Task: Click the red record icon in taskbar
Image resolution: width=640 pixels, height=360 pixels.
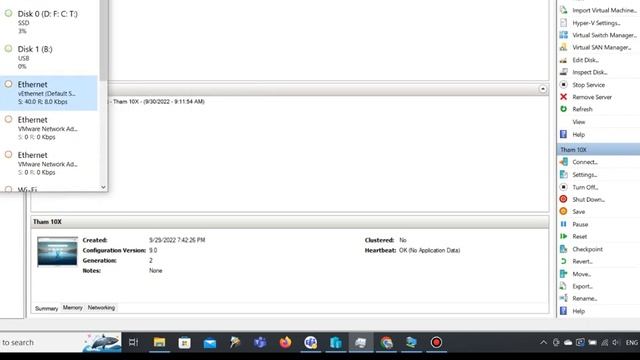Action: click(x=436, y=342)
